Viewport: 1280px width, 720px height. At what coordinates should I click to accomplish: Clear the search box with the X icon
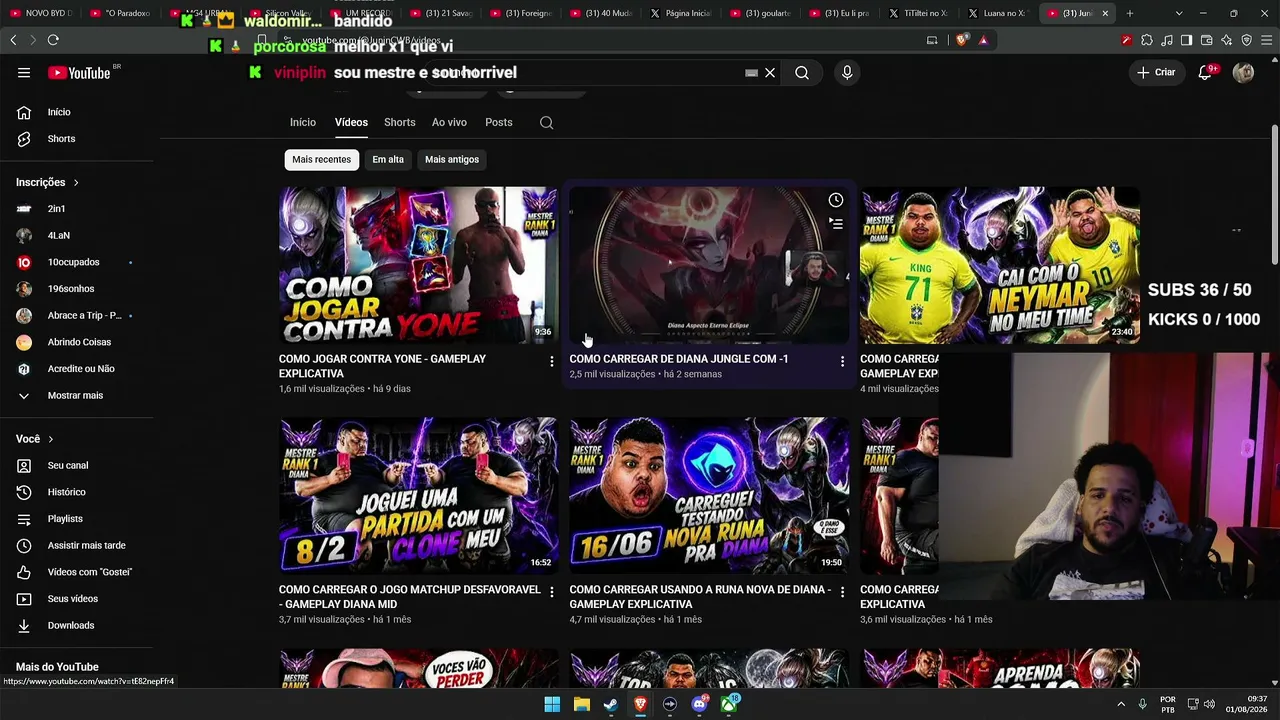[770, 72]
